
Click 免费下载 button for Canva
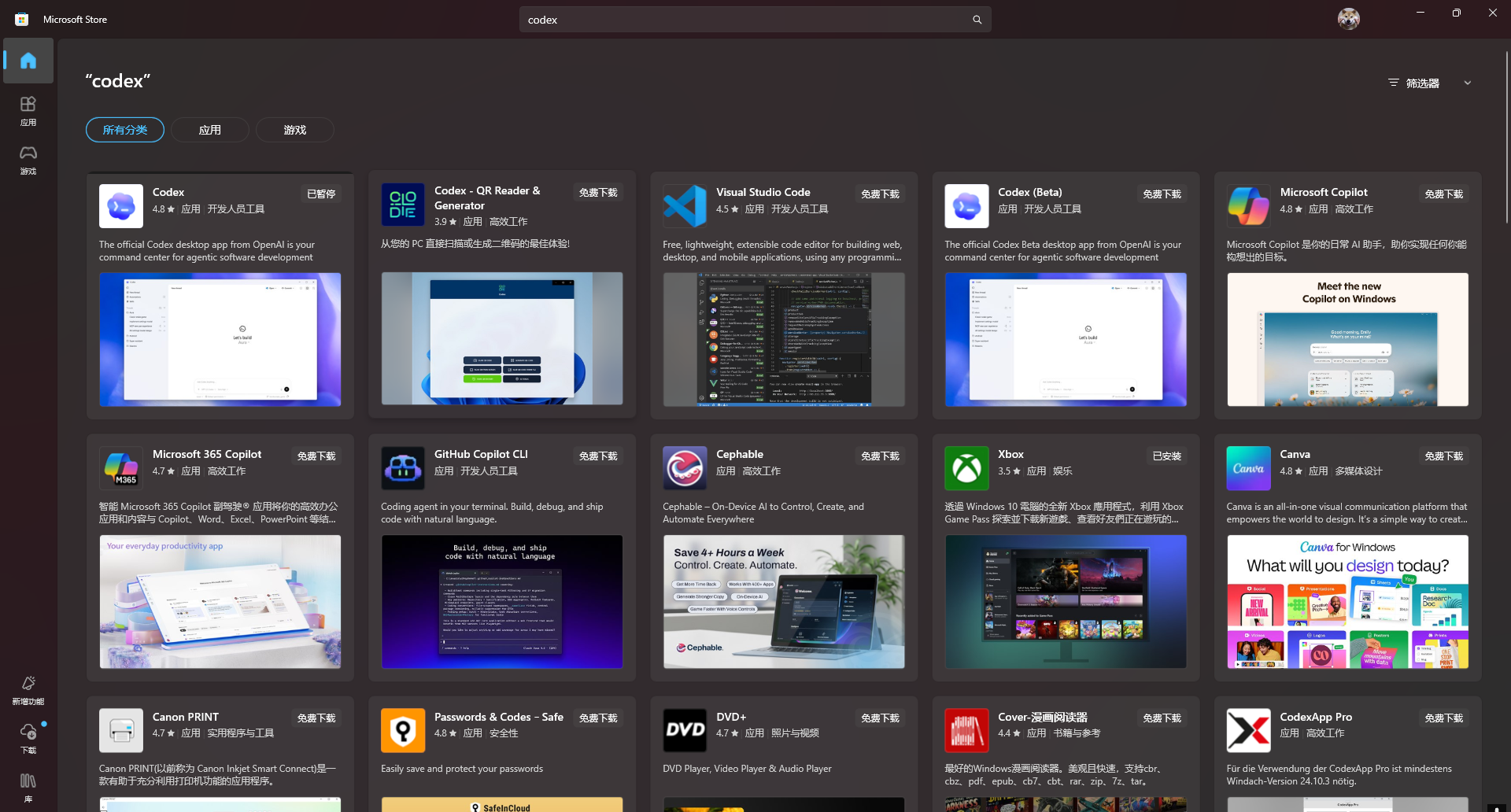[1443, 456]
